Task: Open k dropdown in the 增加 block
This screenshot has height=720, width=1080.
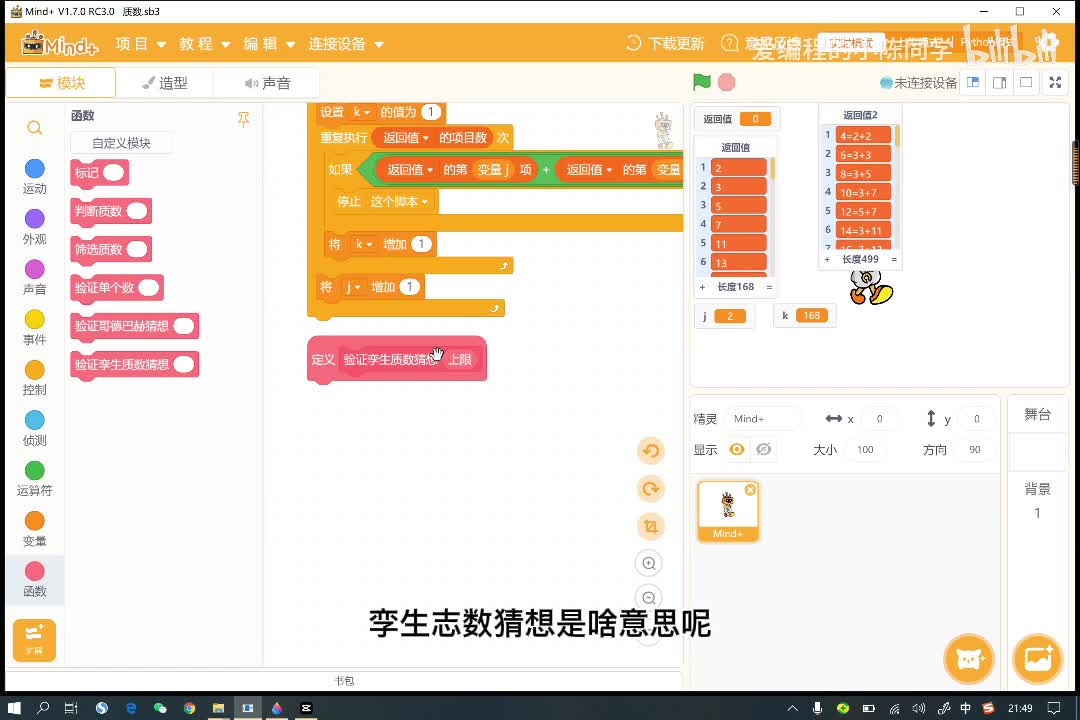Action: (x=364, y=244)
